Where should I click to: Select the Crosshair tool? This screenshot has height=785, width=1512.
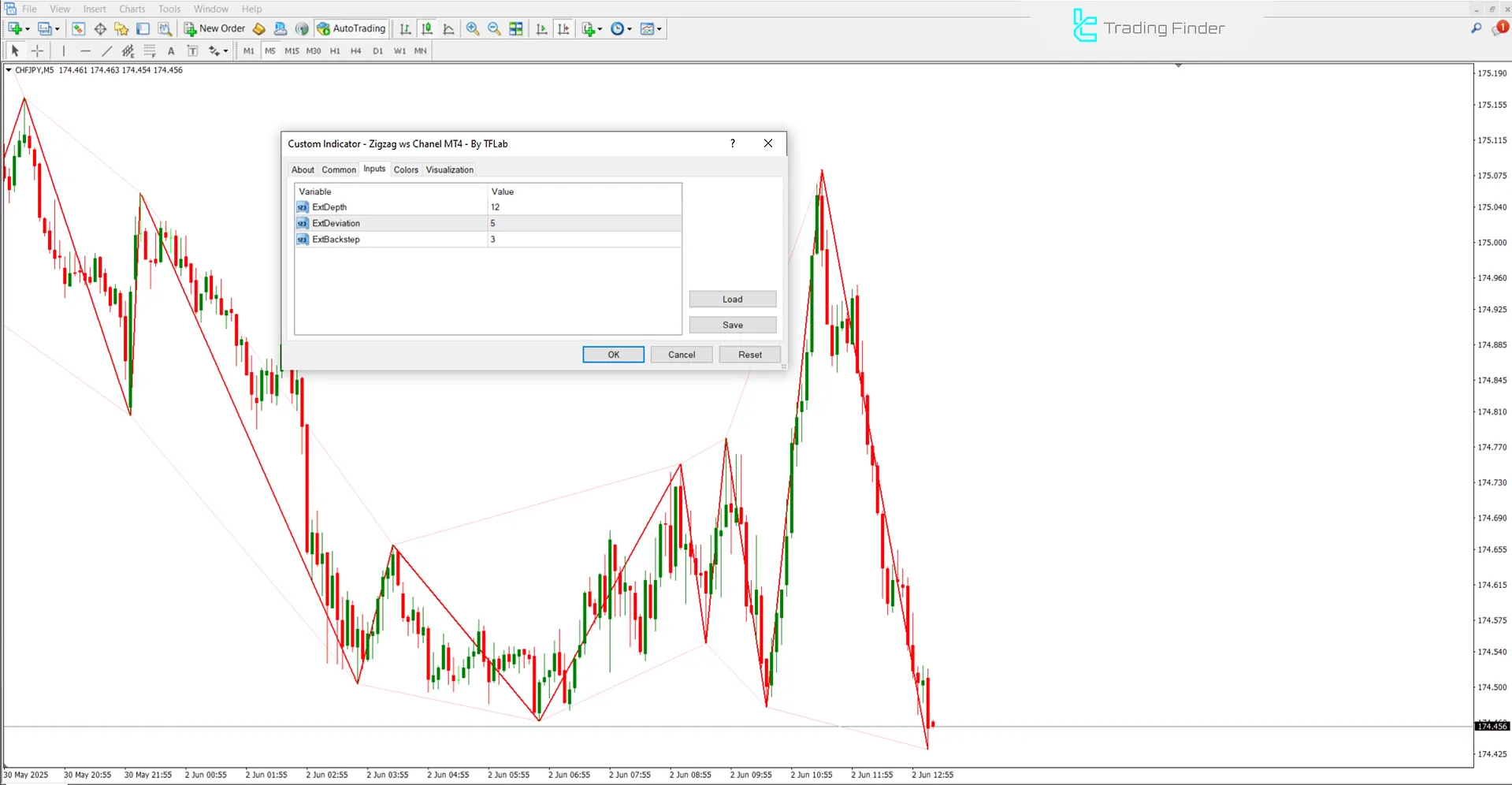pyautogui.click(x=37, y=50)
